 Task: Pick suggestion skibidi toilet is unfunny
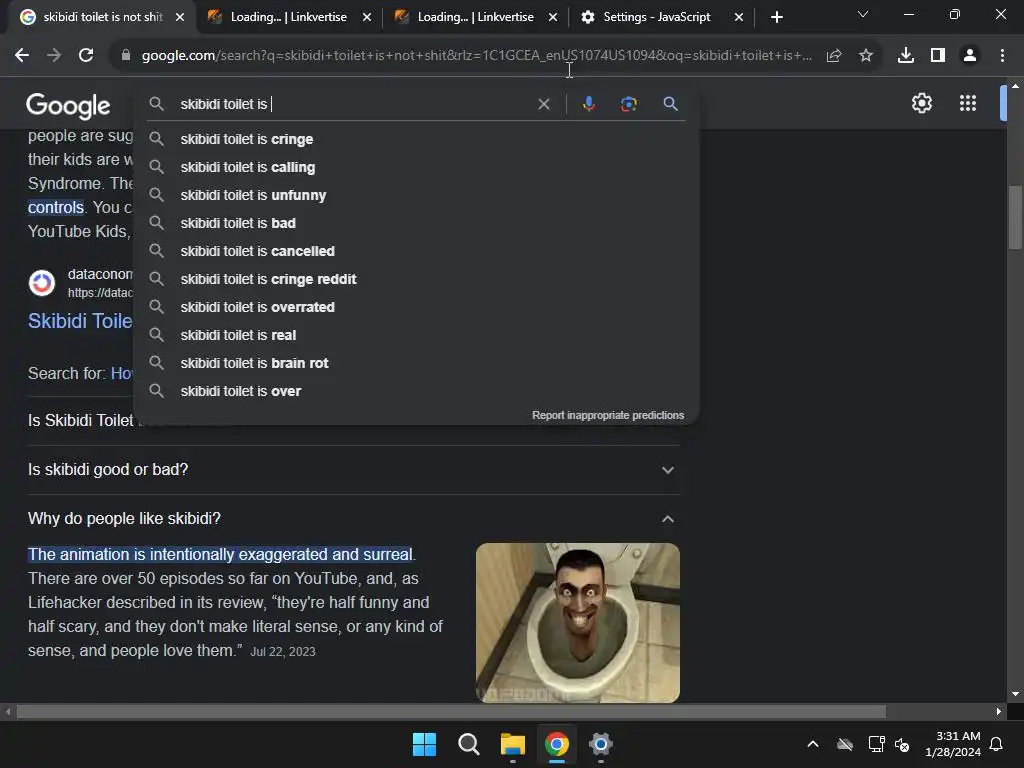pos(416,195)
